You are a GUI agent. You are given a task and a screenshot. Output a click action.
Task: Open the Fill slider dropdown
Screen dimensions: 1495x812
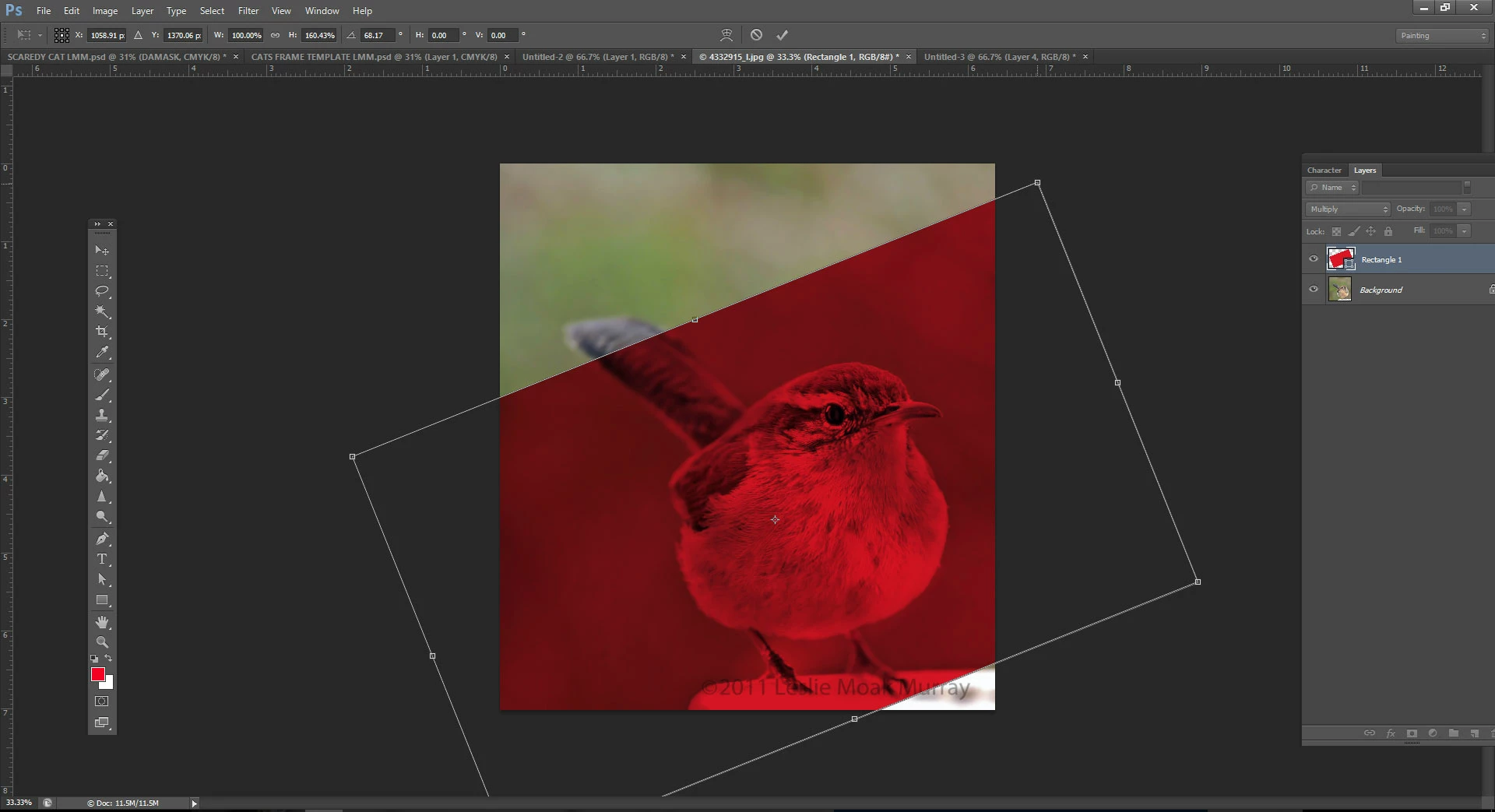coord(1464,231)
